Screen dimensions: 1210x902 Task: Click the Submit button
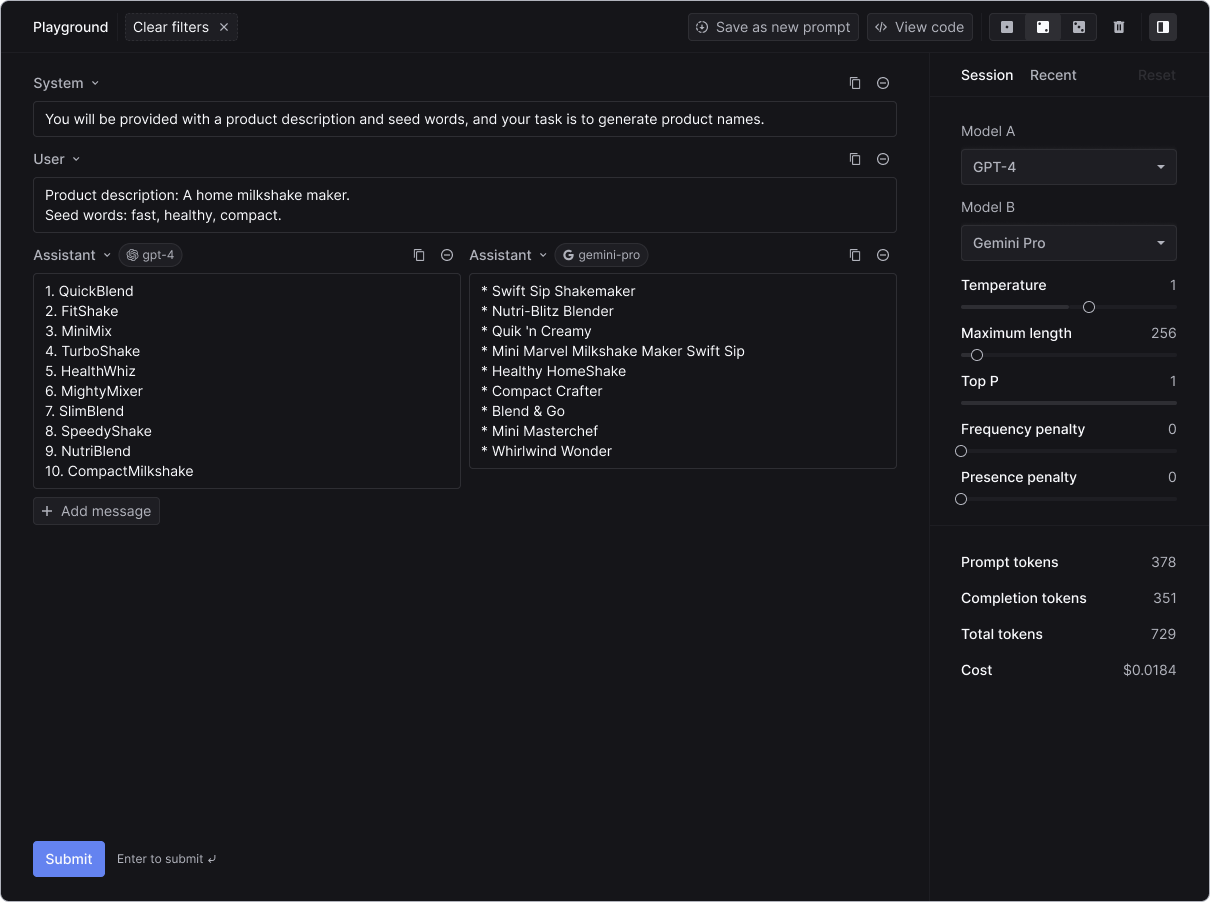69,859
